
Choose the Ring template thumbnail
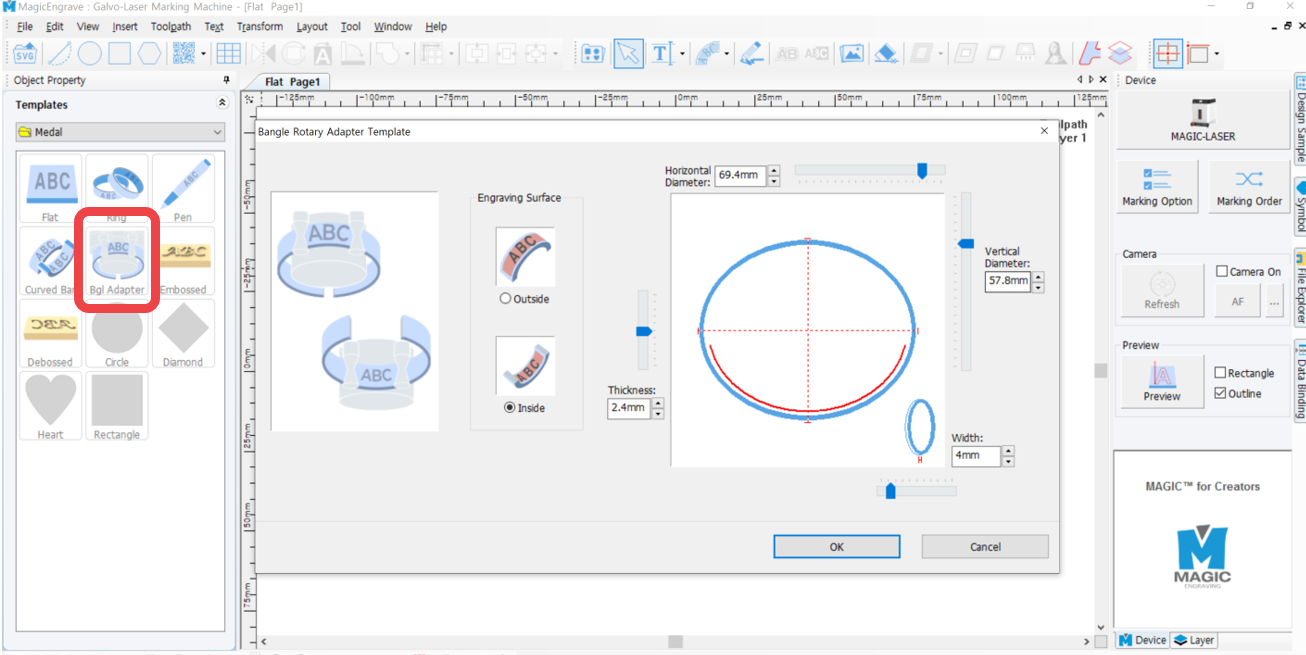117,188
